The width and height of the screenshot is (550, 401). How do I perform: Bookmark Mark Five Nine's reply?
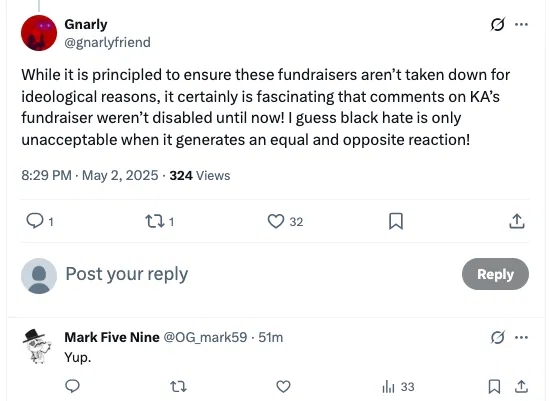pos(495,387)
